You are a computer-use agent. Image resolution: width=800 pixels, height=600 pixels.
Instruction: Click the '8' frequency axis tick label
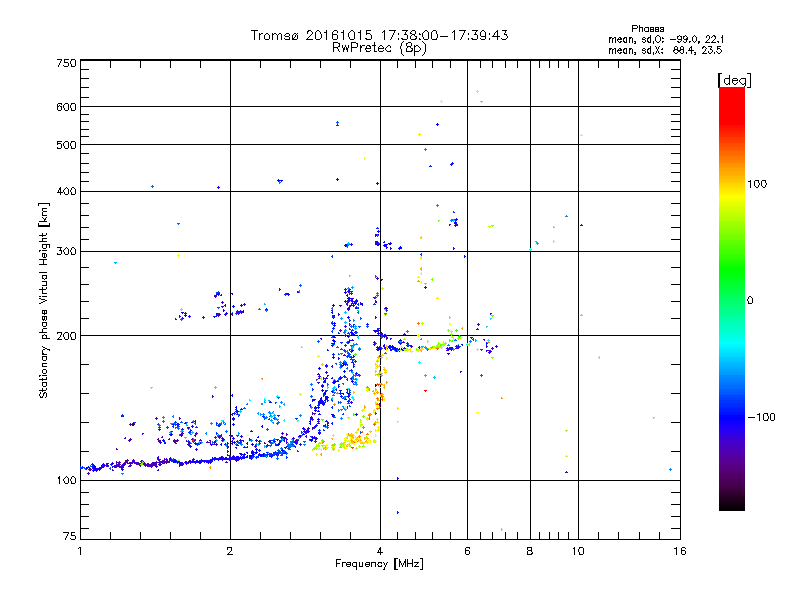[x=530, y=551]
